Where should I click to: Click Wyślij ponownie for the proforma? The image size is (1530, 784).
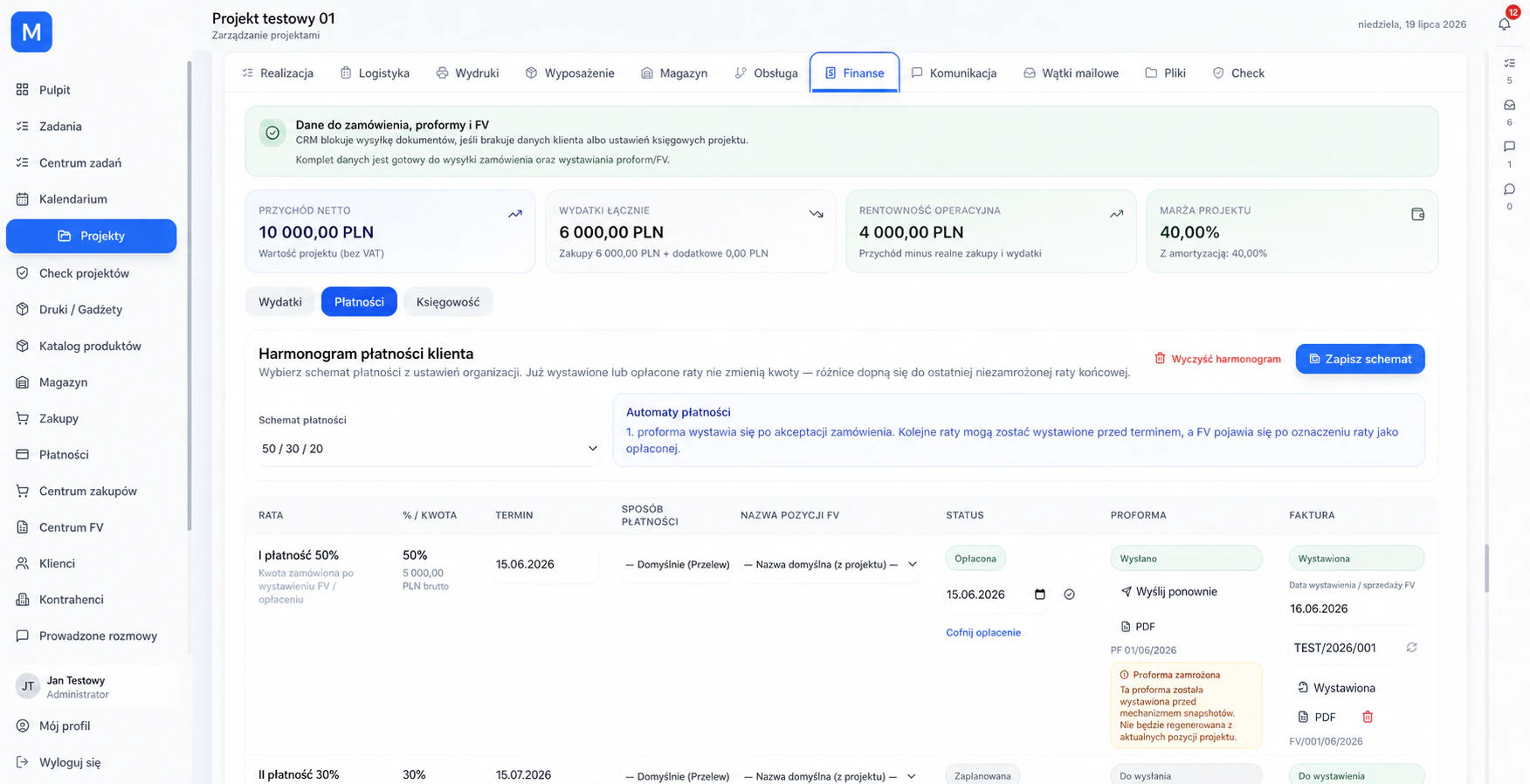(x=1168, y=592)
